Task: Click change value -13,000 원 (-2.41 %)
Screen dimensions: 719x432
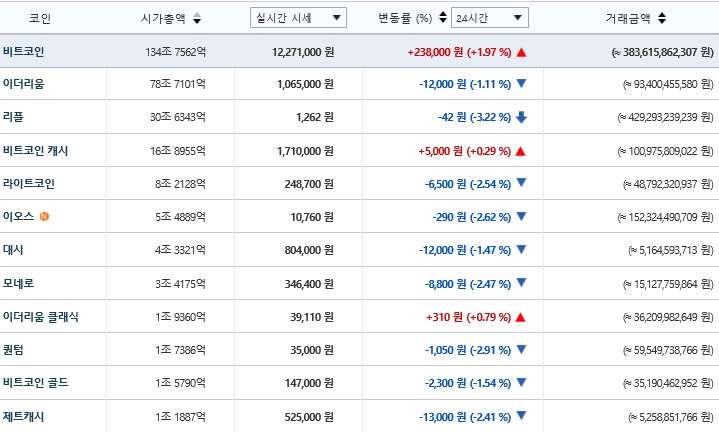Action: (465, 417)
